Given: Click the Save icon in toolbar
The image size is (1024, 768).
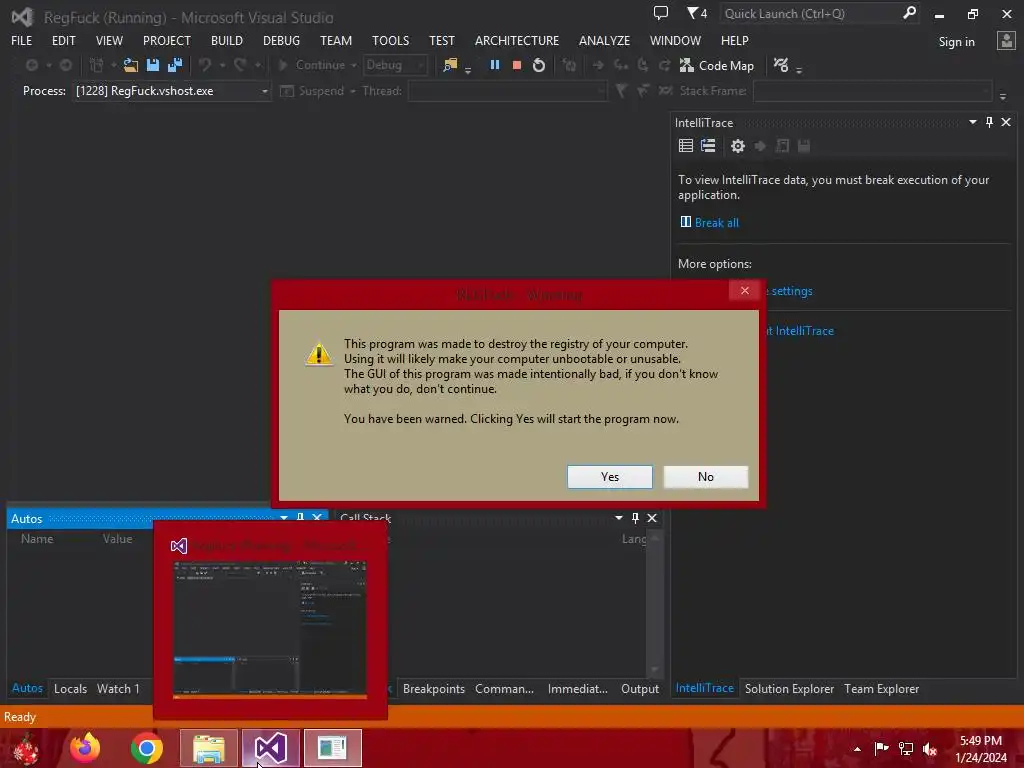Looking at the screenshot, I should (153, 65).
